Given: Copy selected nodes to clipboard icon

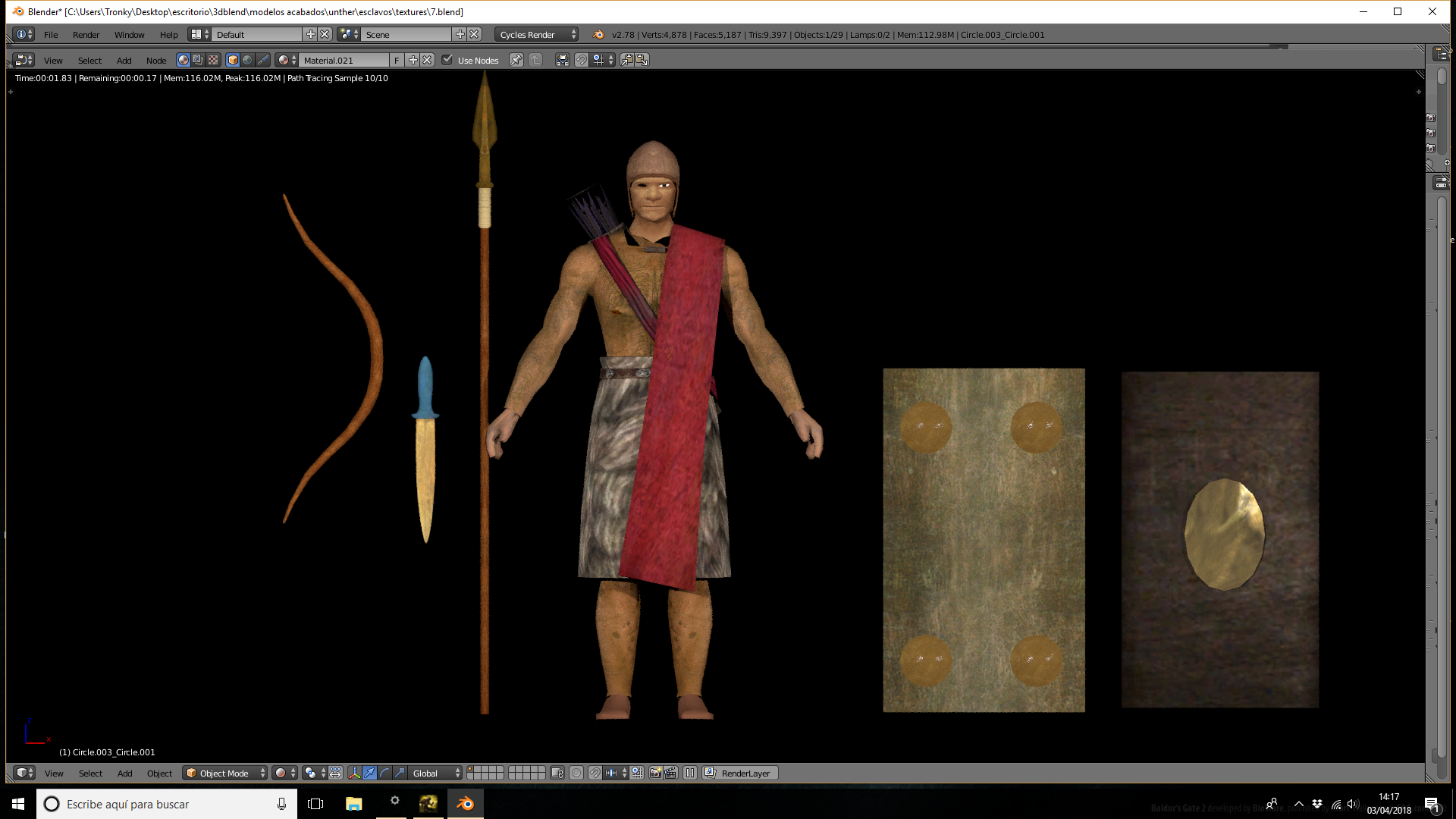Looking at the screenshot, I should coord(627,60).
